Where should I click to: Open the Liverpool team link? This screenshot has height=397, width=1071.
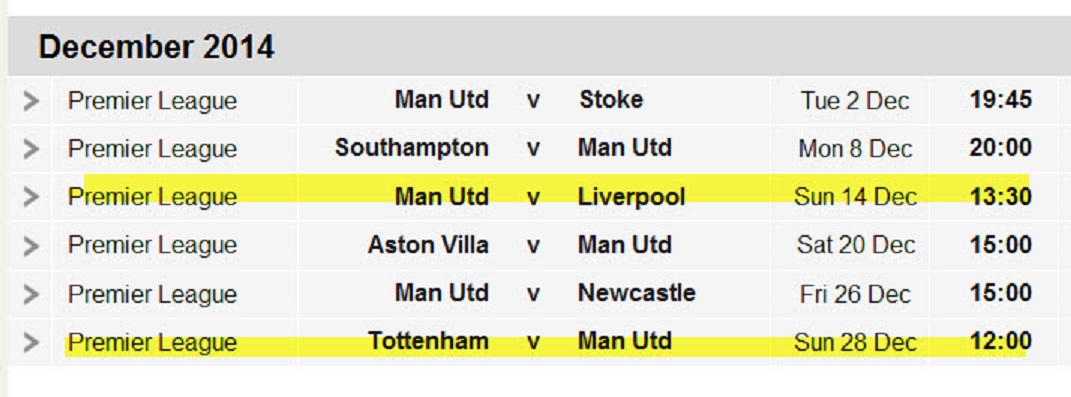pos(631,197)
